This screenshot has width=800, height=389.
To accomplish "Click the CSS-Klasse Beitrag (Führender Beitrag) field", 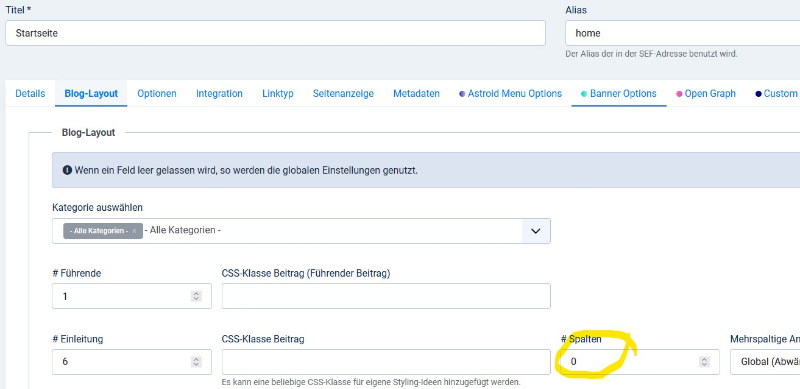I will pos(386,296).
